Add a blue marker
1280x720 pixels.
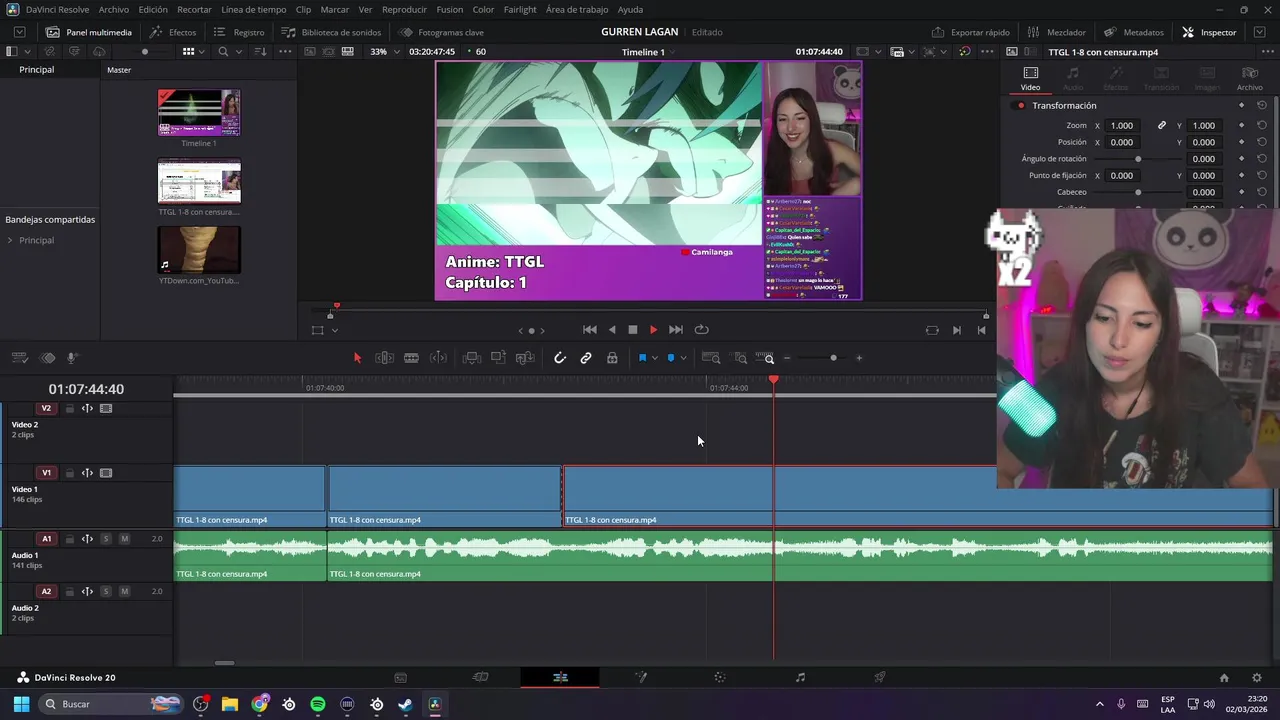coord(671,358)
